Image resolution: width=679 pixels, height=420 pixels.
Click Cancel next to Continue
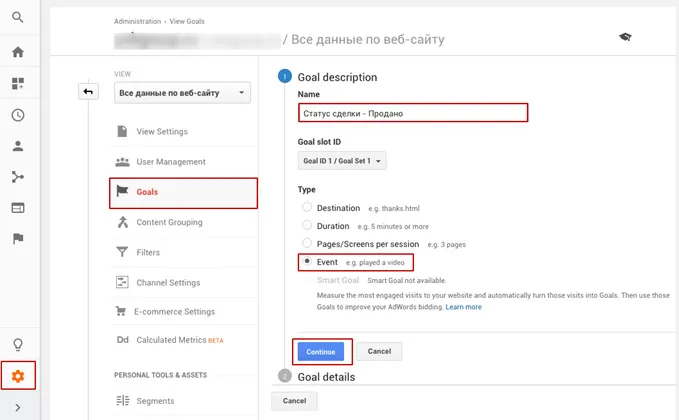click(x=379, y=351)
